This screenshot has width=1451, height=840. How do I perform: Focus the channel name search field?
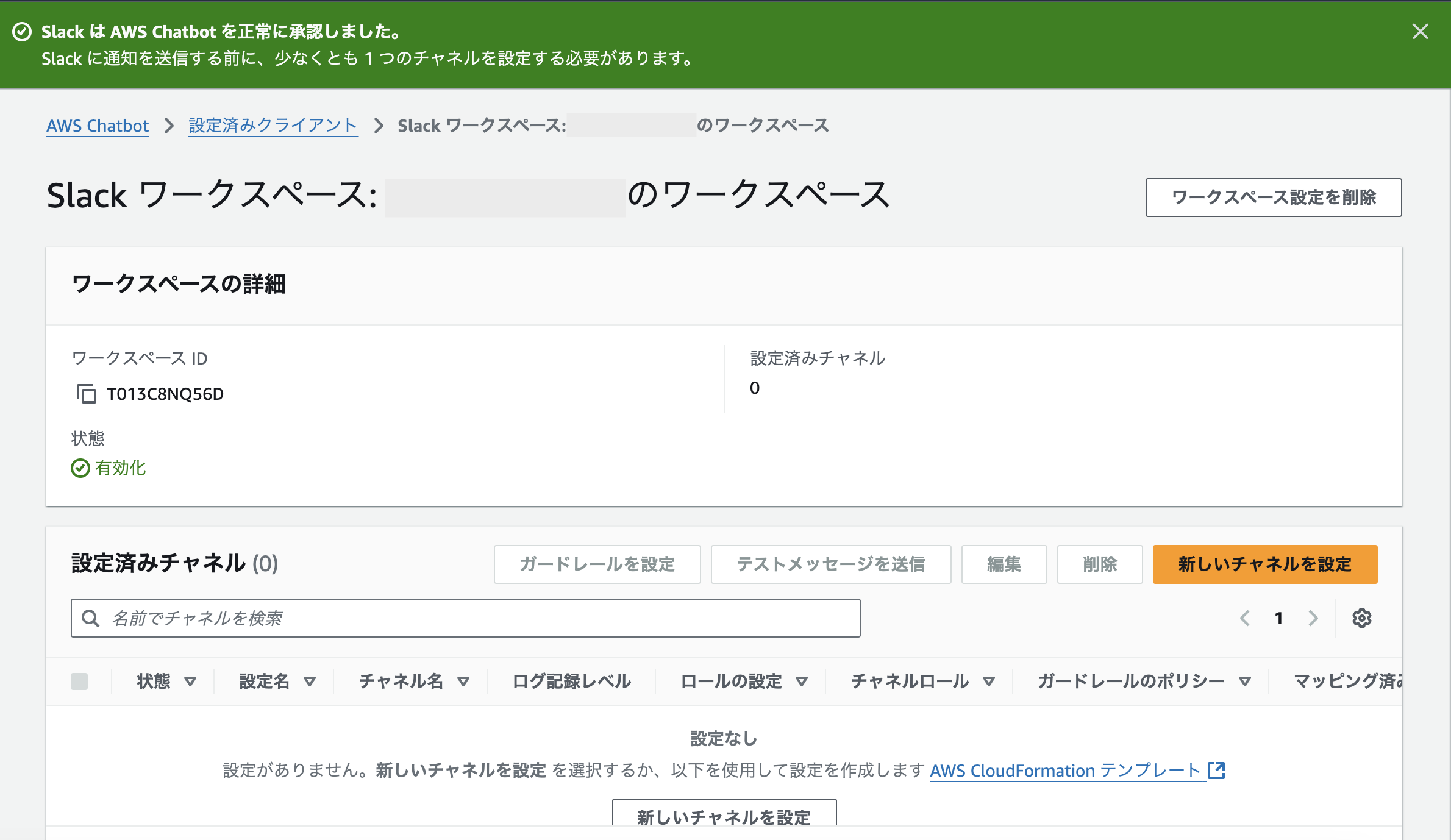(x=466, y=618)
